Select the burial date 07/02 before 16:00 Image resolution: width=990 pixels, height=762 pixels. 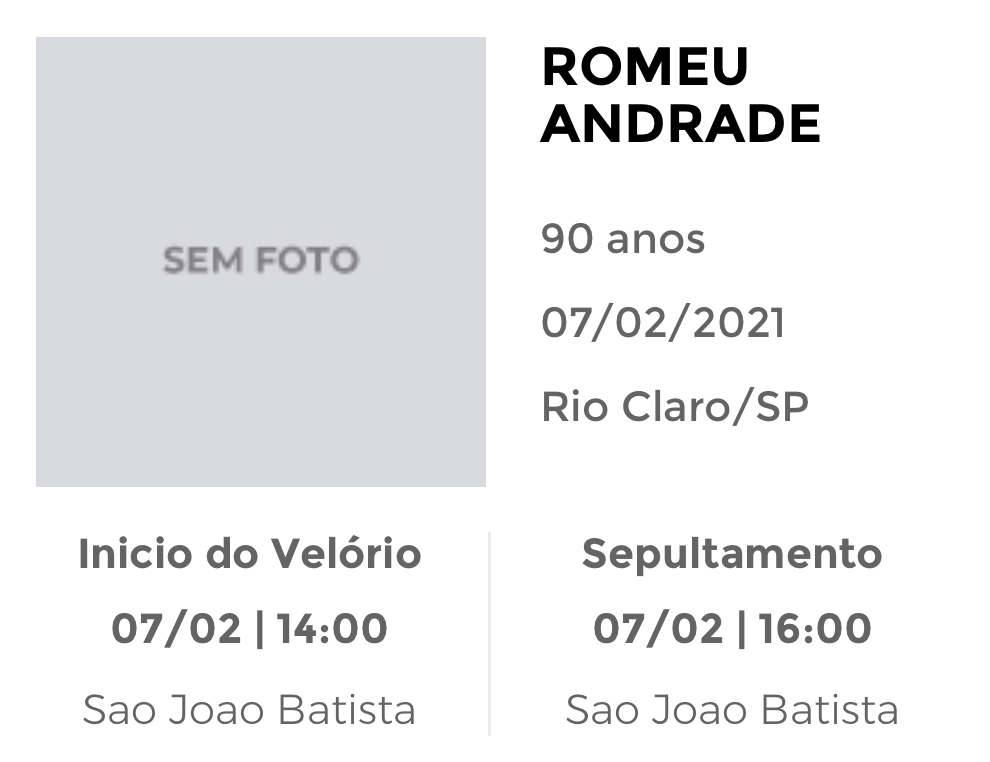pos(658,629)
